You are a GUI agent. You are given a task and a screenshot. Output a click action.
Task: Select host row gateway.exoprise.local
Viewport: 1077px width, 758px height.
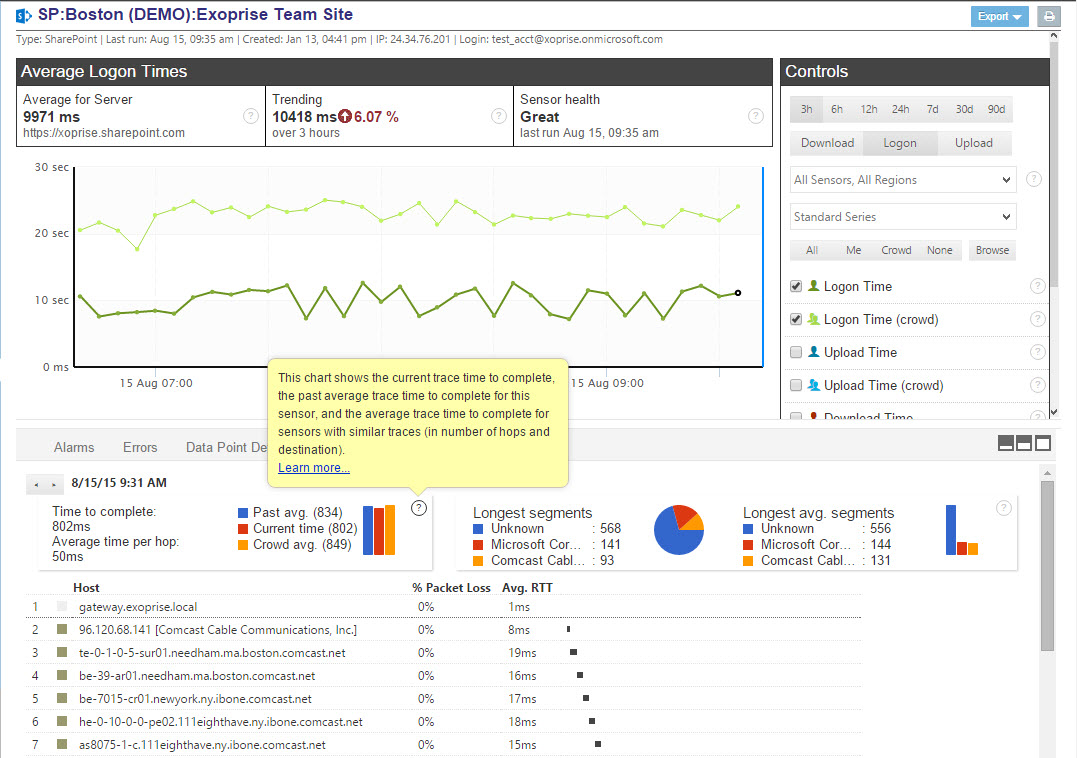tap(443, 607)
